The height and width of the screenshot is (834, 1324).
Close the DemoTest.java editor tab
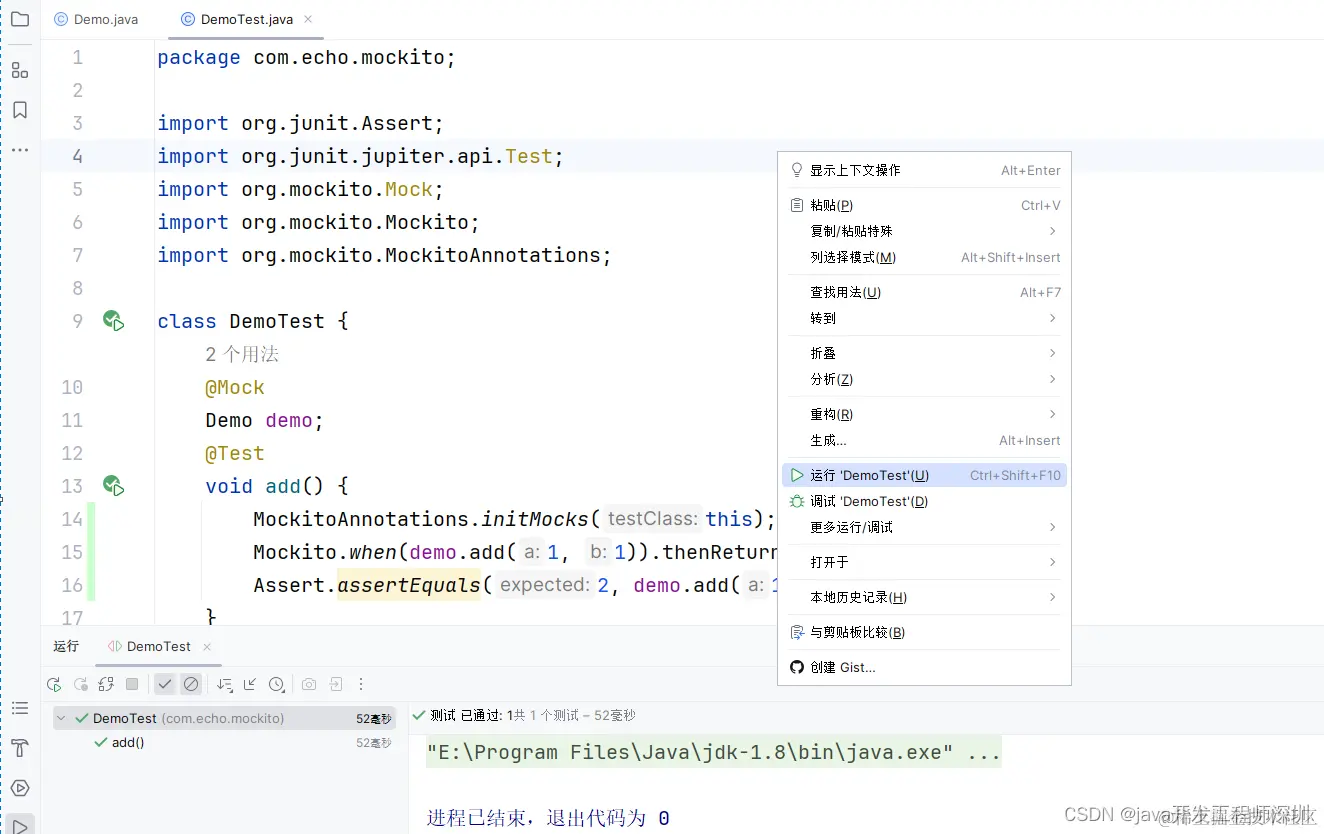[307, 19]
